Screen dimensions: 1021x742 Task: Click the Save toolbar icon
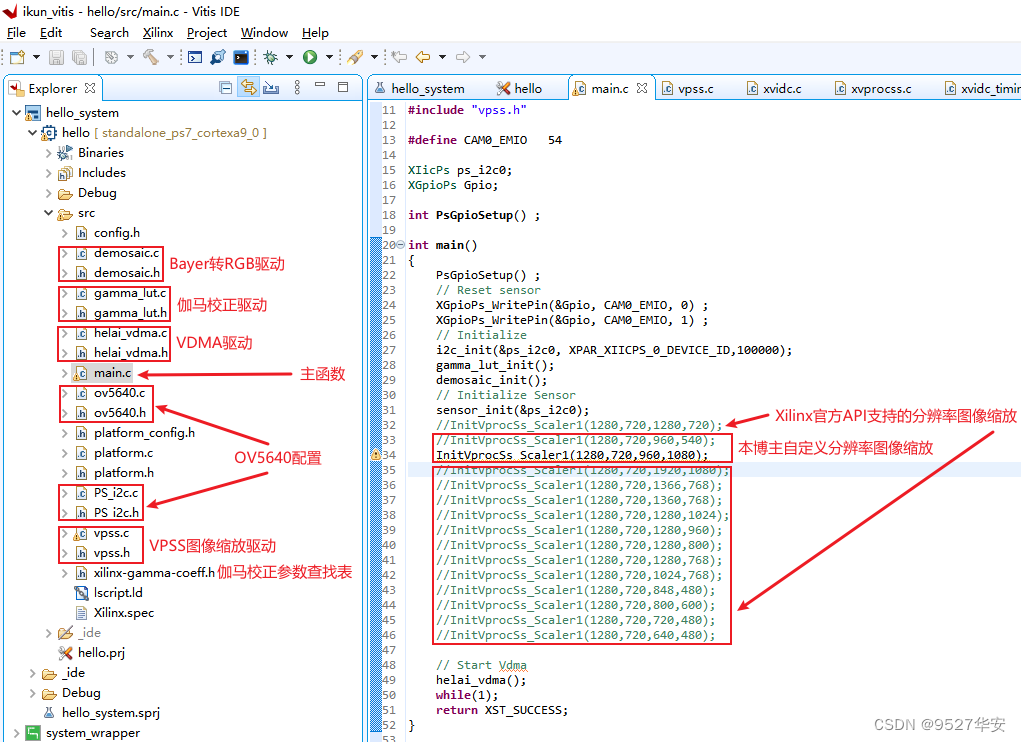[57, 57]
